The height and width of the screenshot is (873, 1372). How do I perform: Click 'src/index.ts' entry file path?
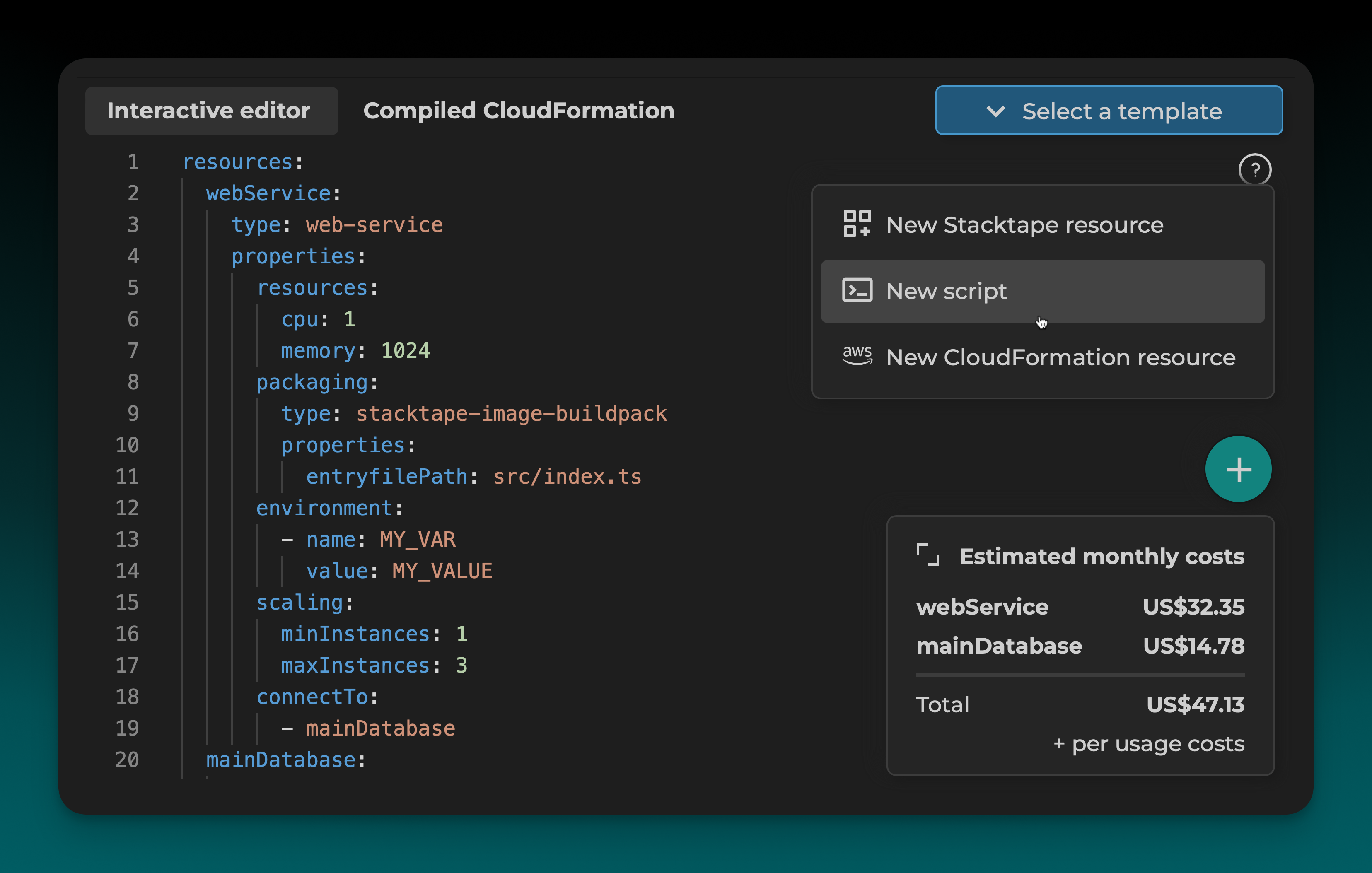[568, 477]
